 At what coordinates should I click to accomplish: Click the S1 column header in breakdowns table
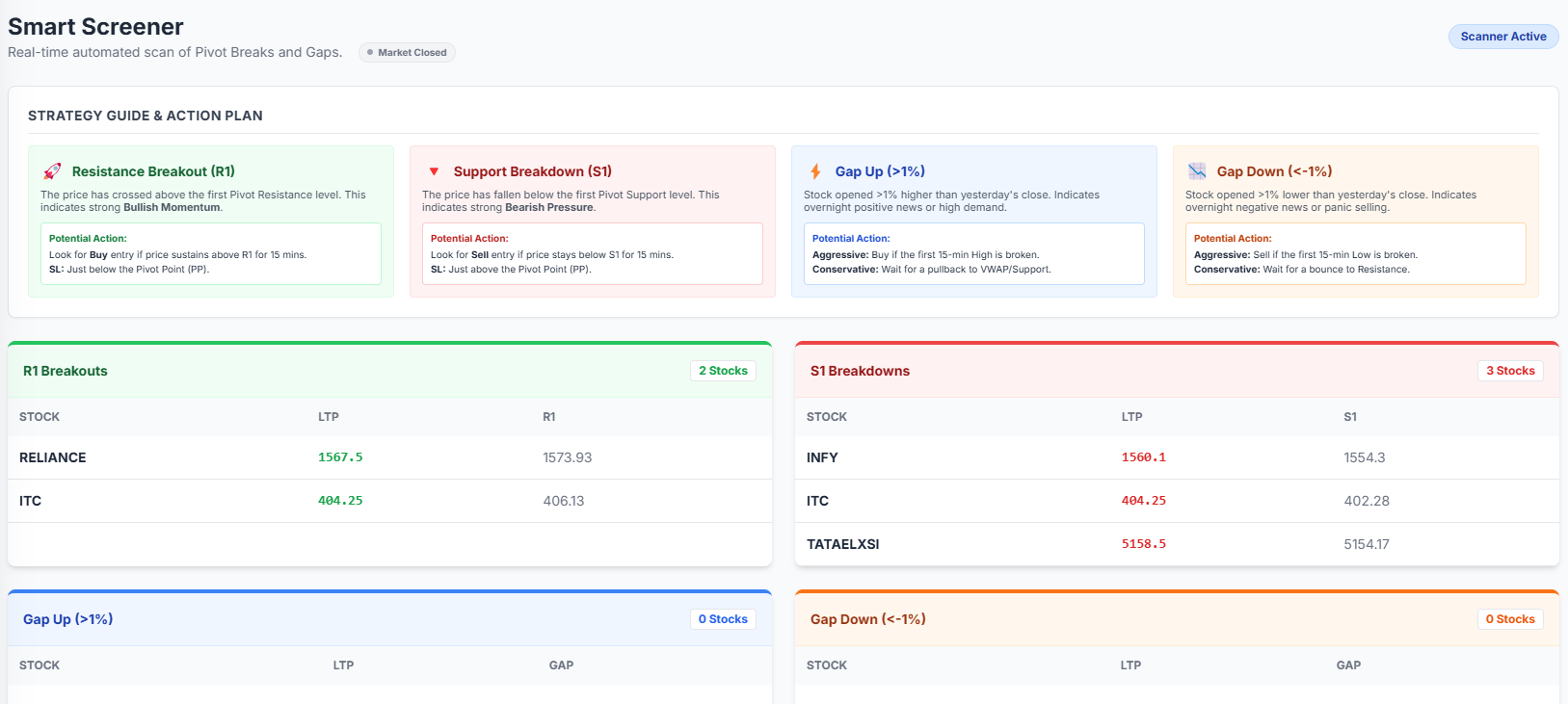[1350, 417]
